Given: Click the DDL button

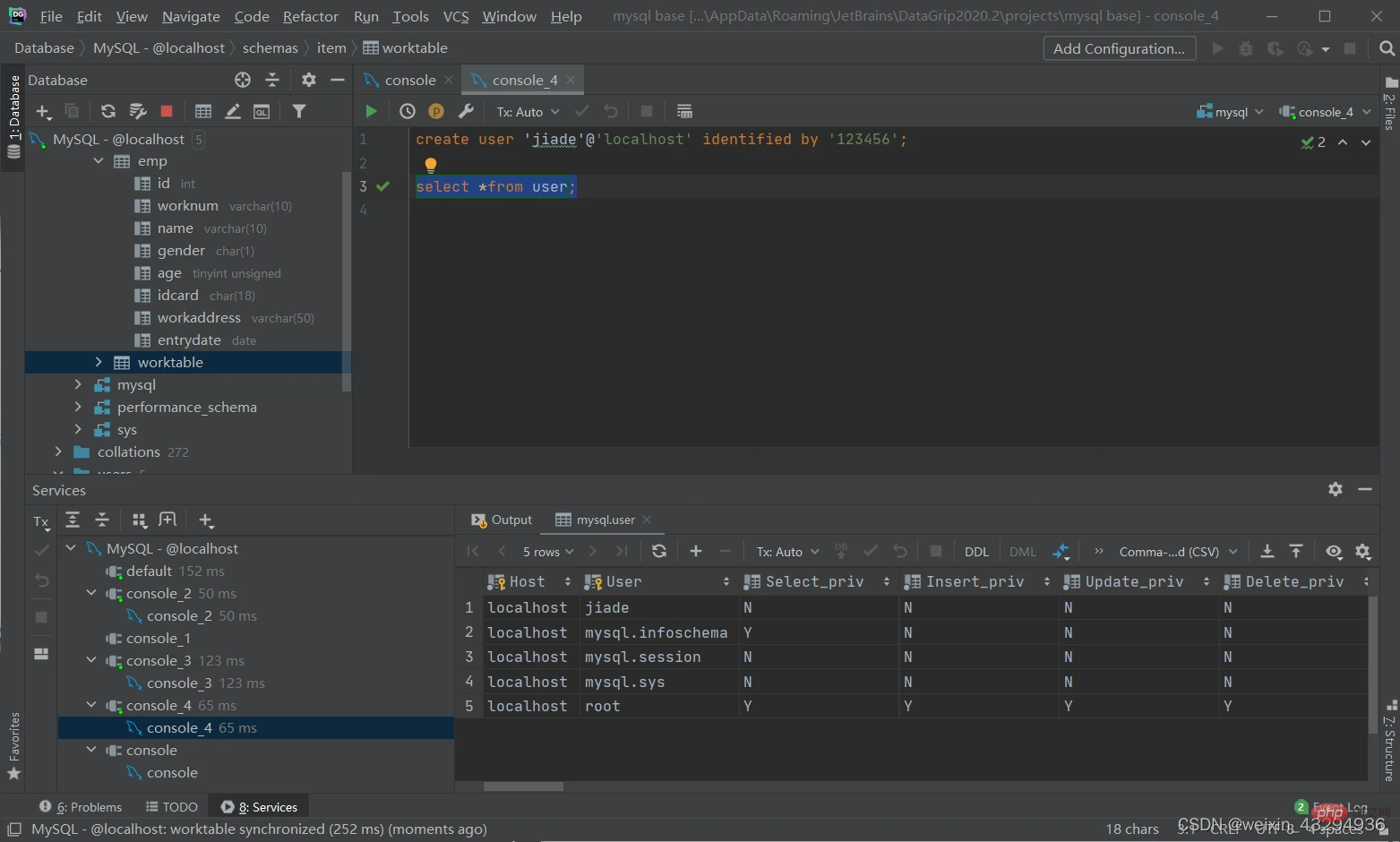Looking at the screenshot, I should click(976, 552).
